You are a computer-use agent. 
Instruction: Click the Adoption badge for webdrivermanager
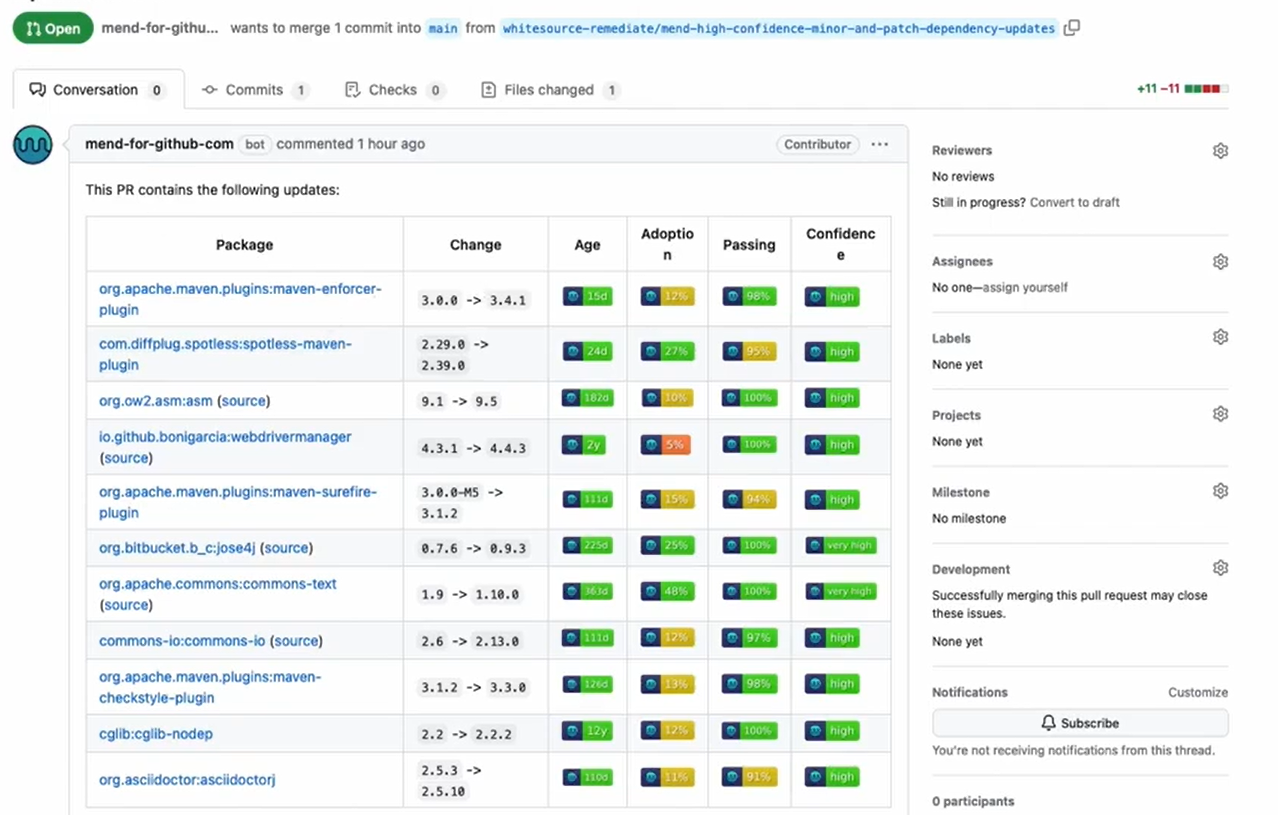(x=667, y=444)
